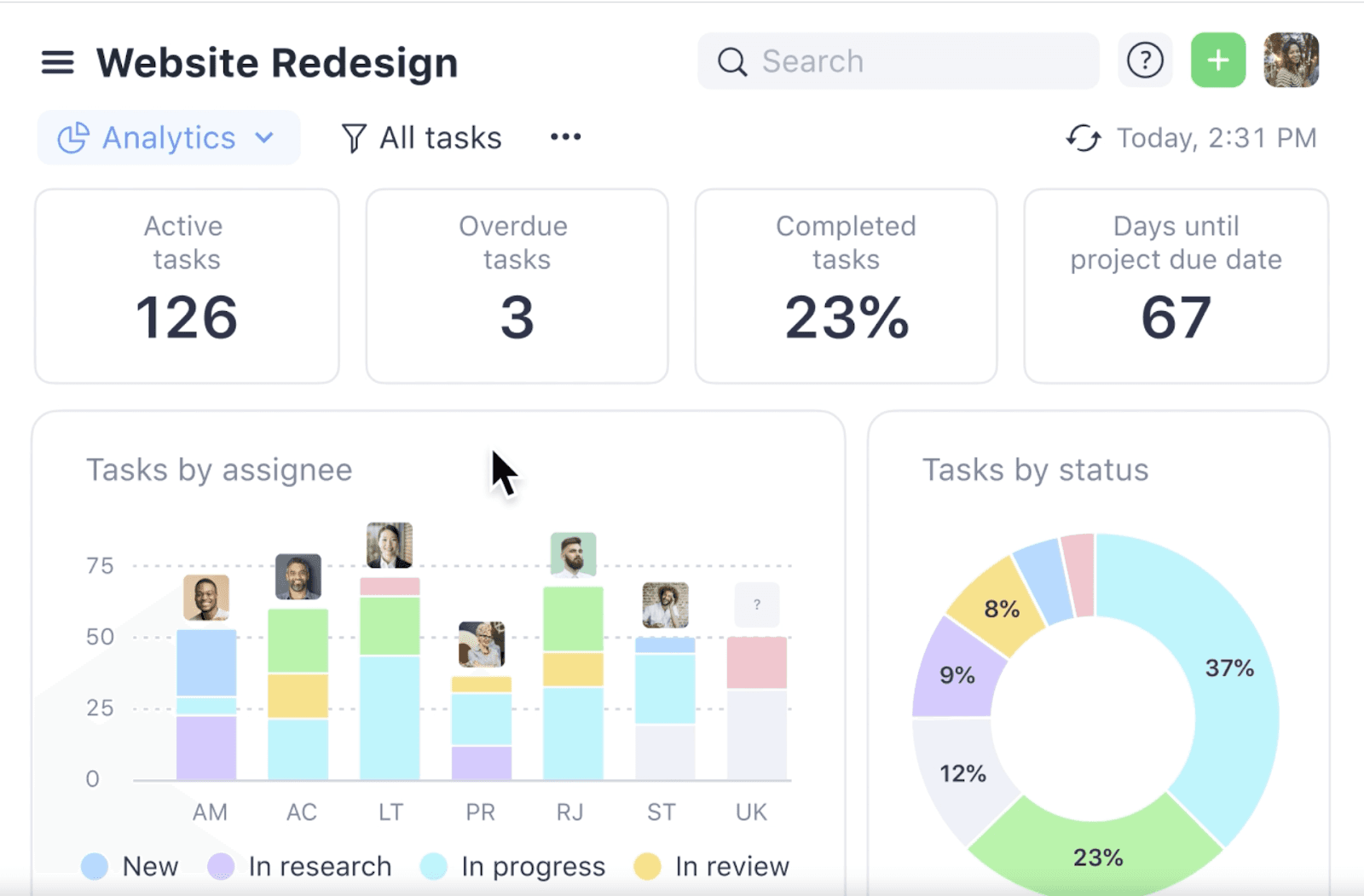
Task: Click the magnifying glass search icon
Action: [x=732, y=61]
